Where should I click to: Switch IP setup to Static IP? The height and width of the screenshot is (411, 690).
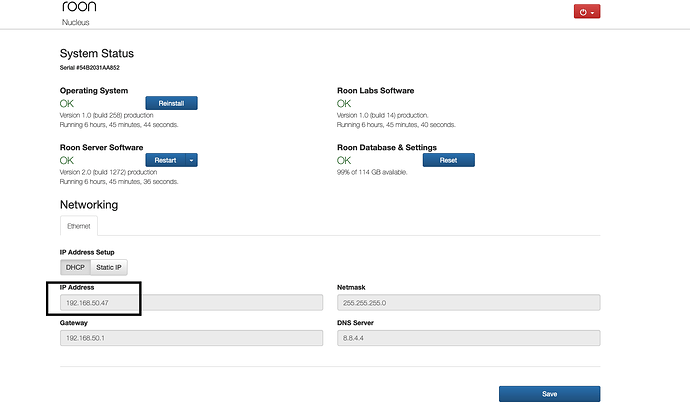click(109, 267)
